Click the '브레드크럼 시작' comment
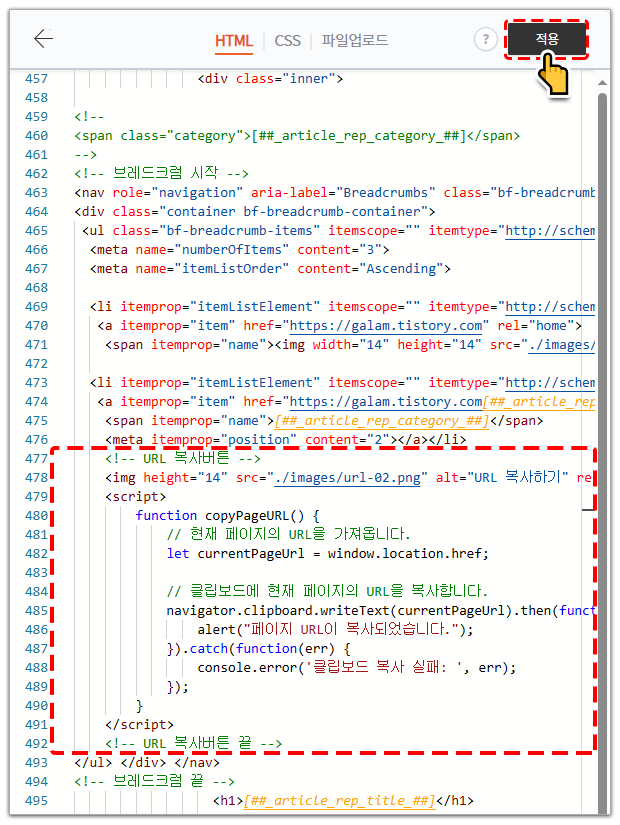This screenshot has width=620, height=825. [161, 174]
